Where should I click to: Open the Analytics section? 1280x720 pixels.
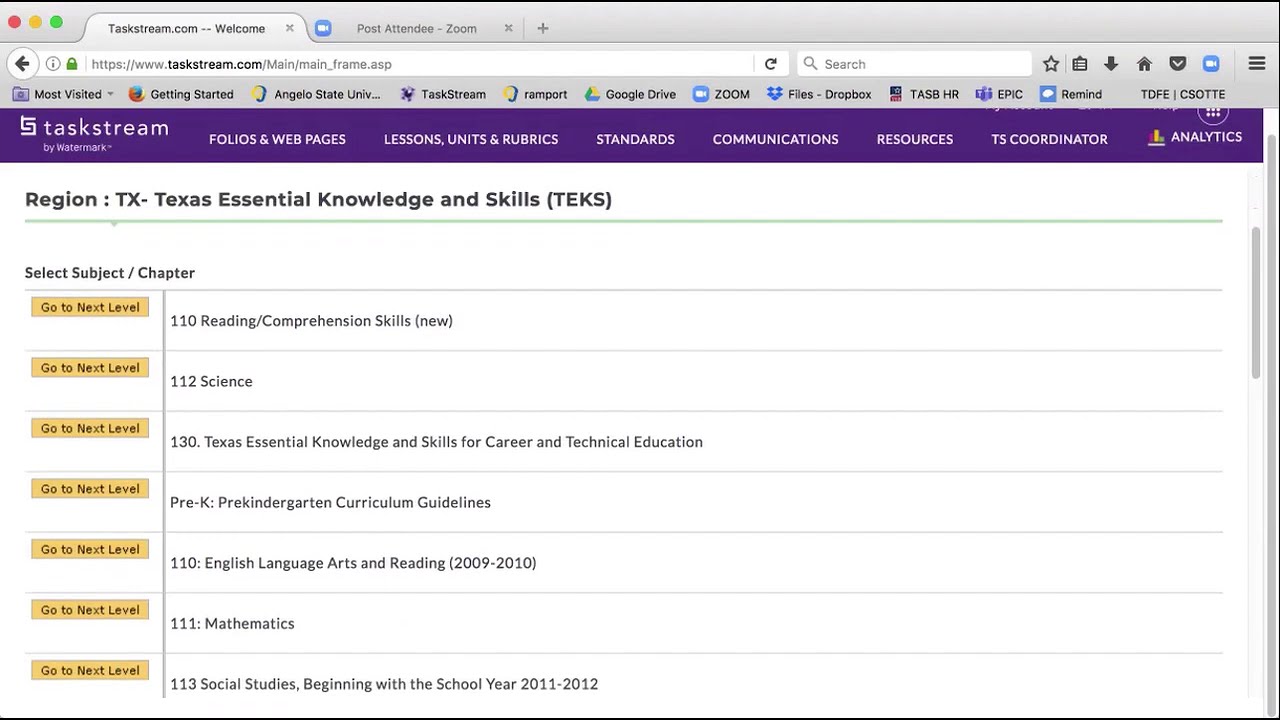tap(1195, 137)
